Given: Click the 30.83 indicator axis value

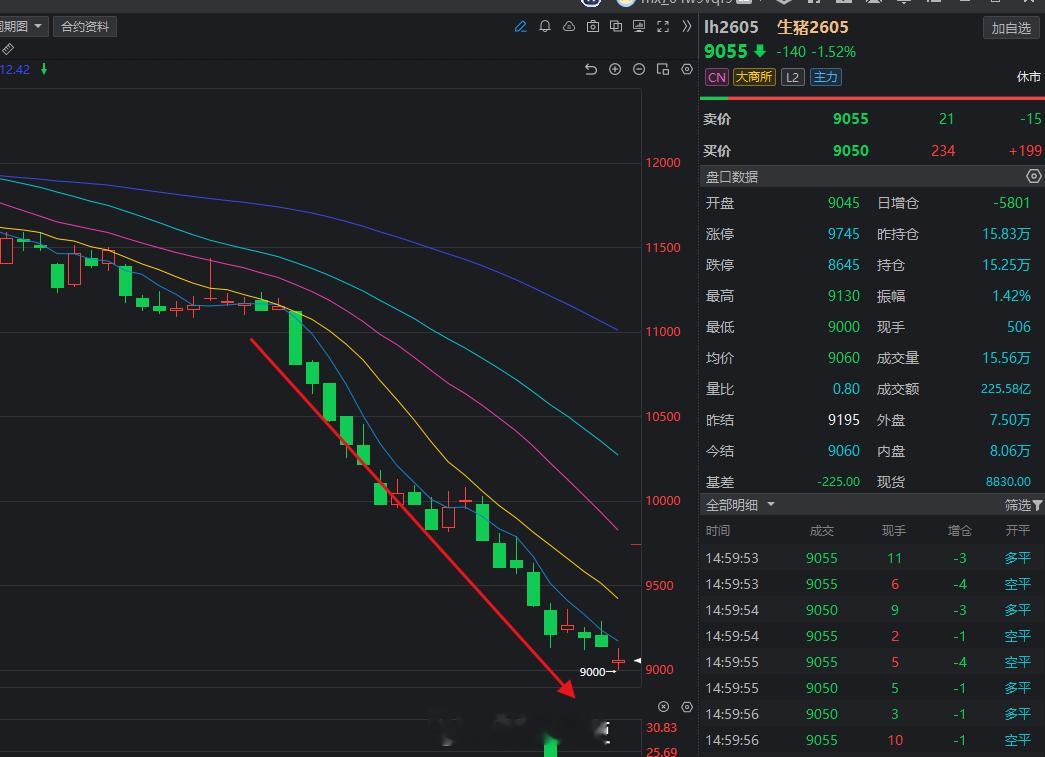Looking at the screenshot, I should (x=661, y=728).
